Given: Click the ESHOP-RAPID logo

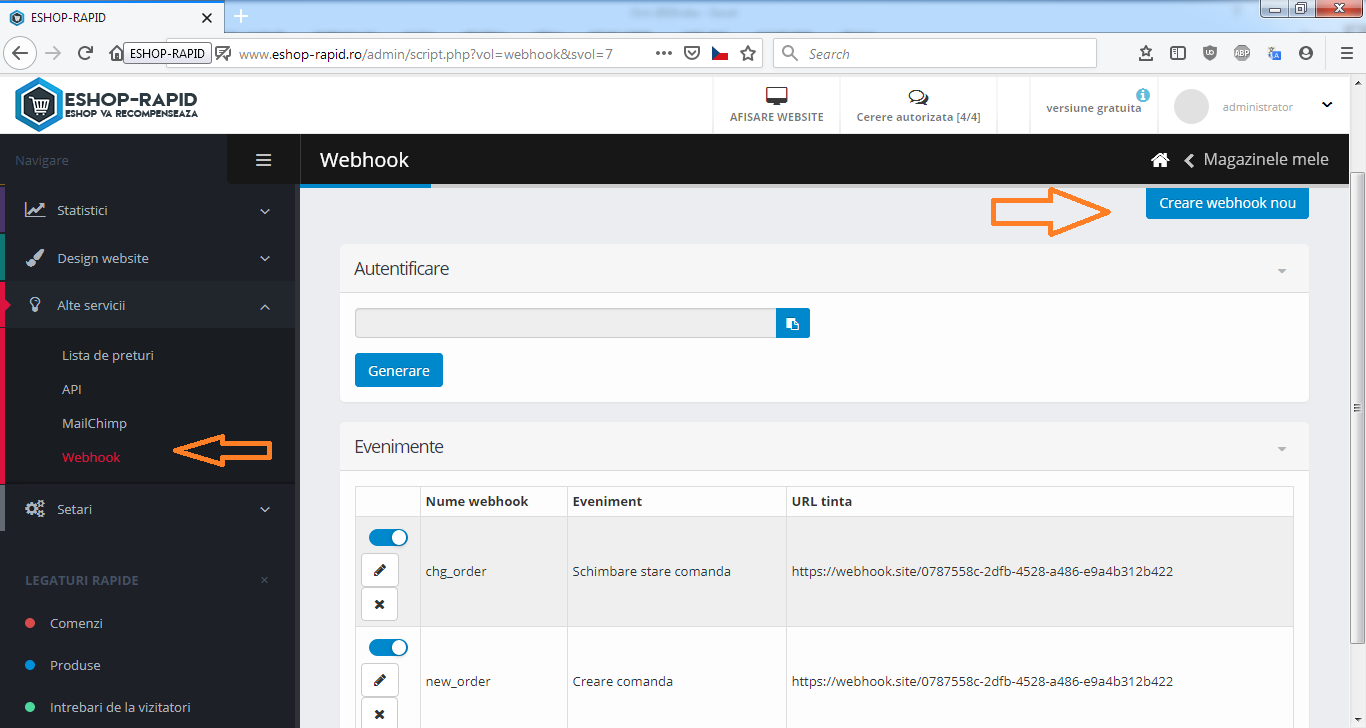Looking at the screenshot, I should [x=106, y=105].
